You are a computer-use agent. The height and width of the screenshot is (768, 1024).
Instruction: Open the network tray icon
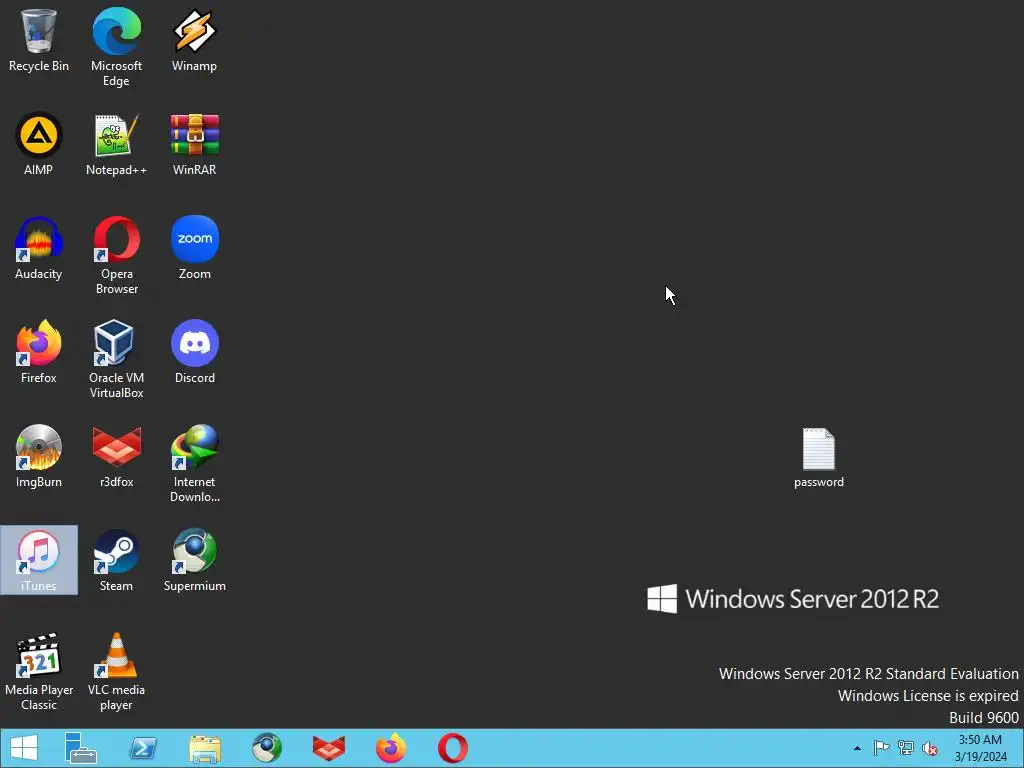(x=906, y=748)
